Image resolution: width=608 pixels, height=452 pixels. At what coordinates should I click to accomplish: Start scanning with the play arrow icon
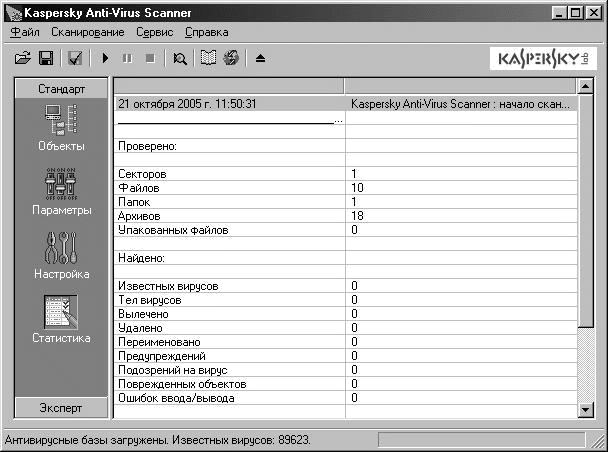[106, 59]
